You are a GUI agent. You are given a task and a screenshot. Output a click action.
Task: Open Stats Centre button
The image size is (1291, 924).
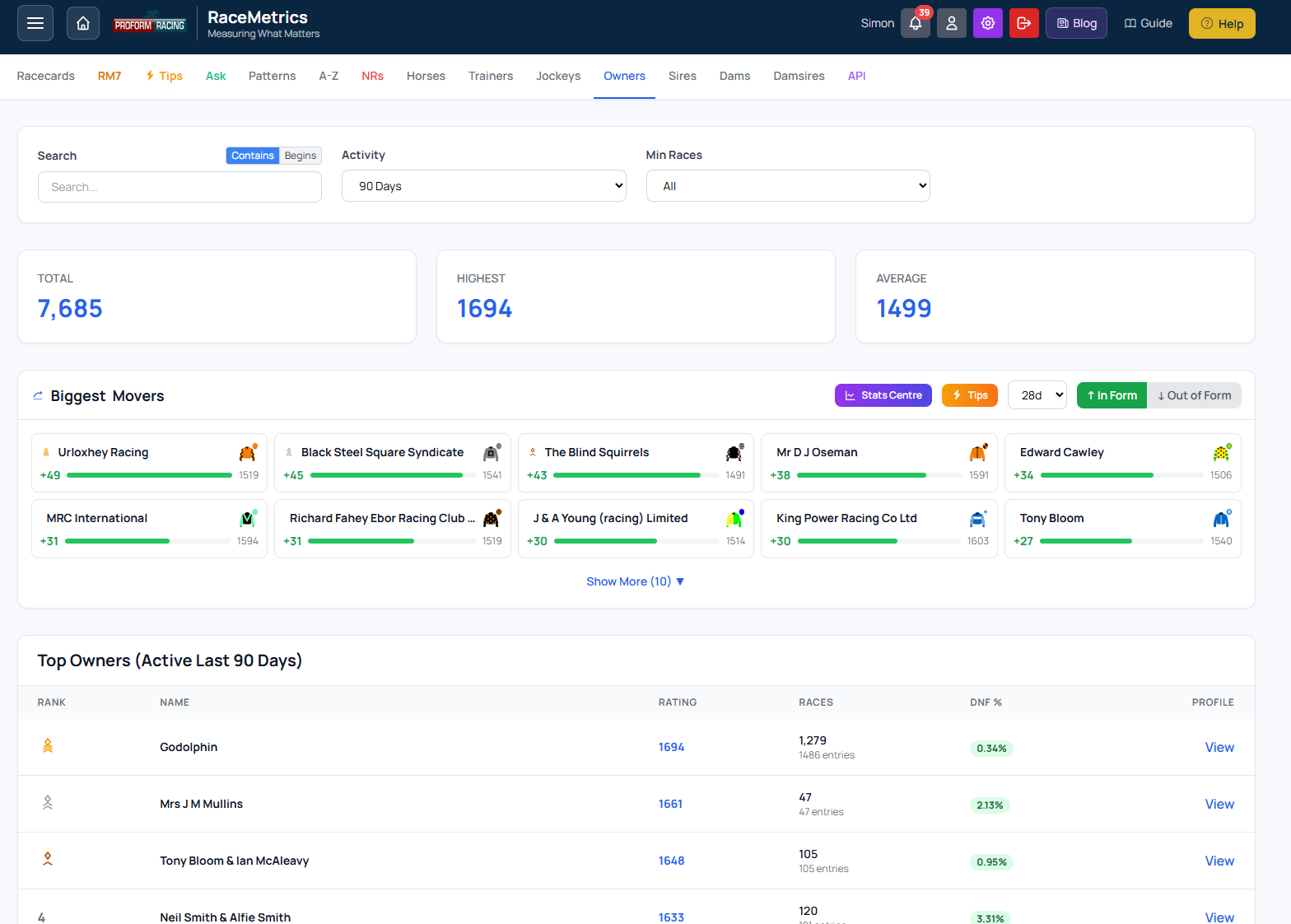[x=883, y=395]
